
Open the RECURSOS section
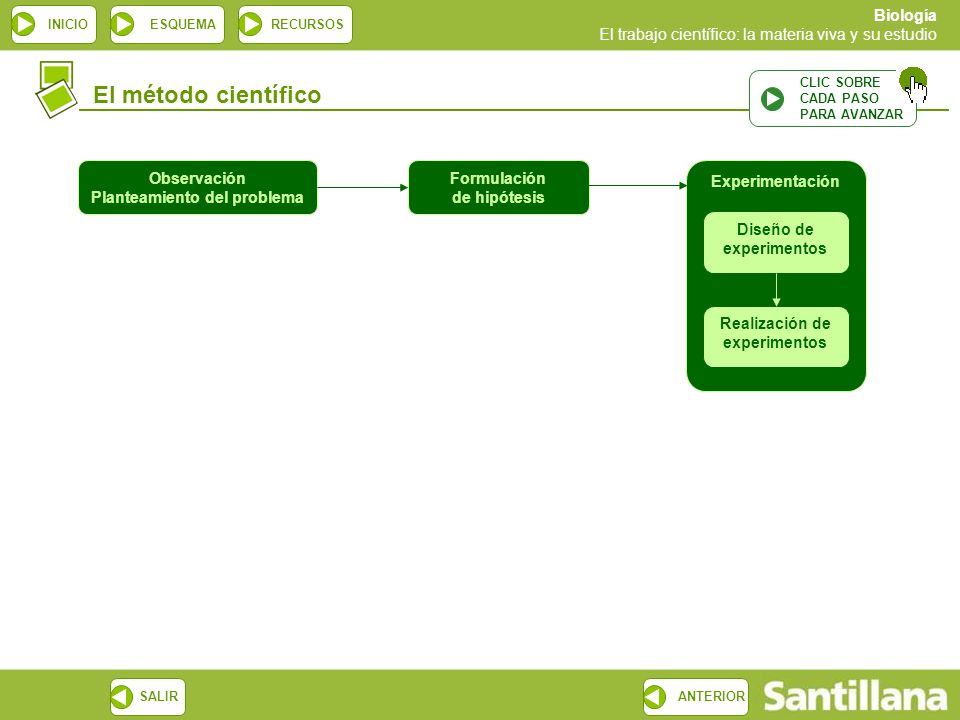click(x=295, y=24)
